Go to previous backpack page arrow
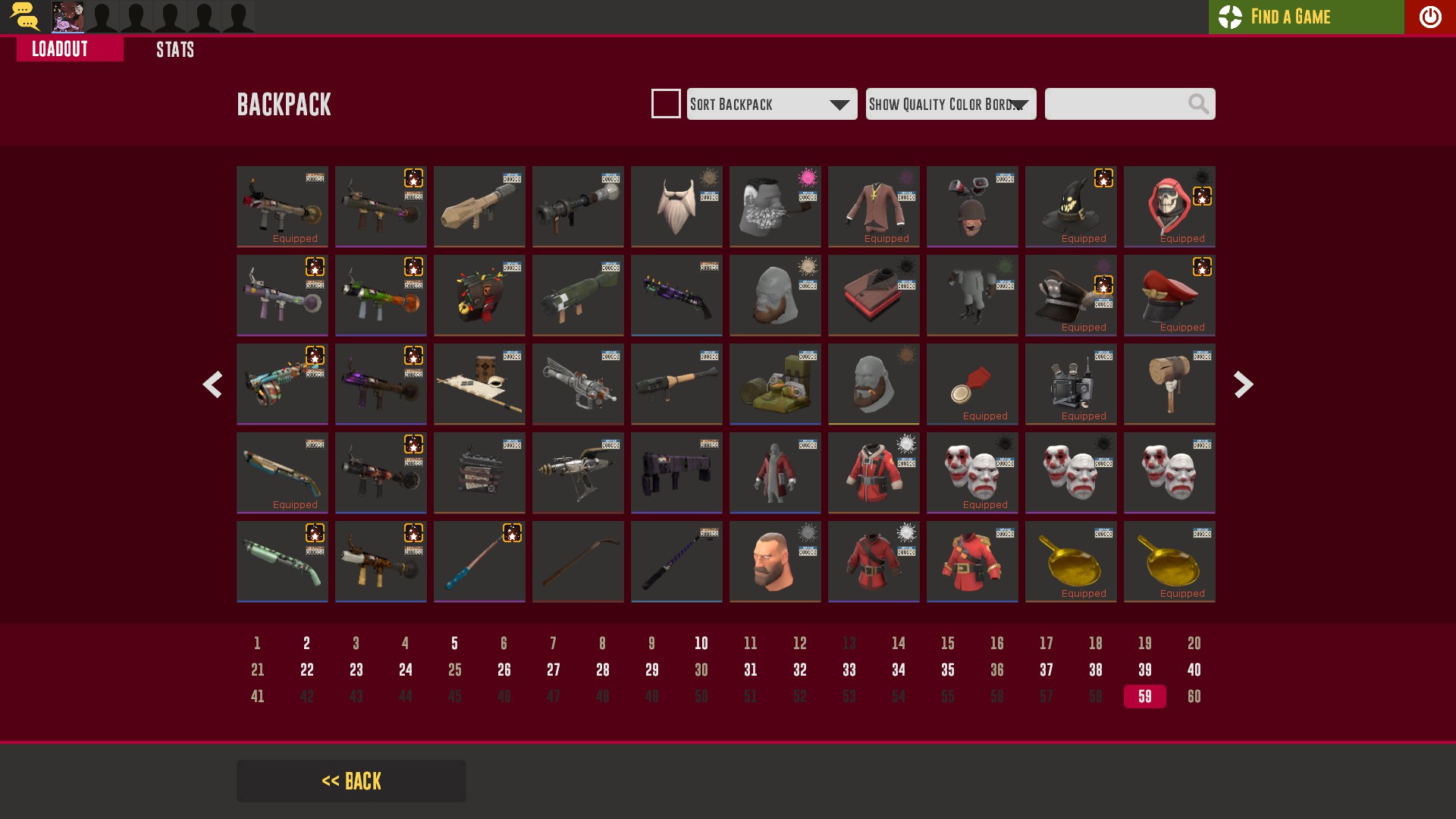Screen dimensions: 1456x819 (x=212, y=384)
